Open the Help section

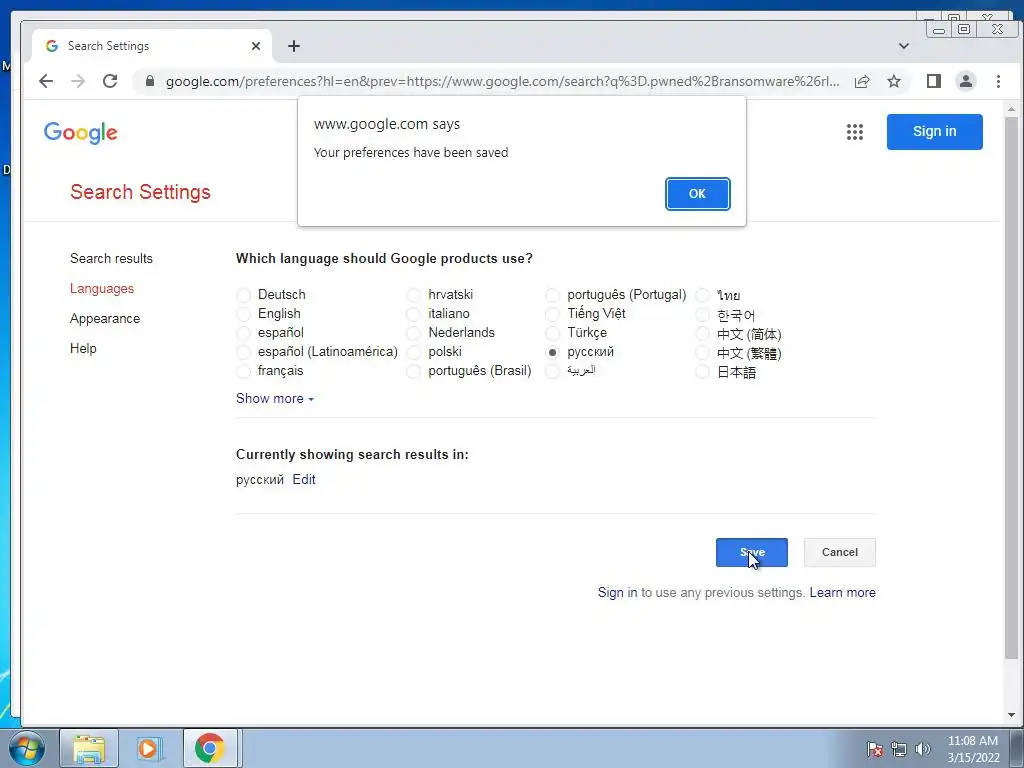click(x=83, y=348)
